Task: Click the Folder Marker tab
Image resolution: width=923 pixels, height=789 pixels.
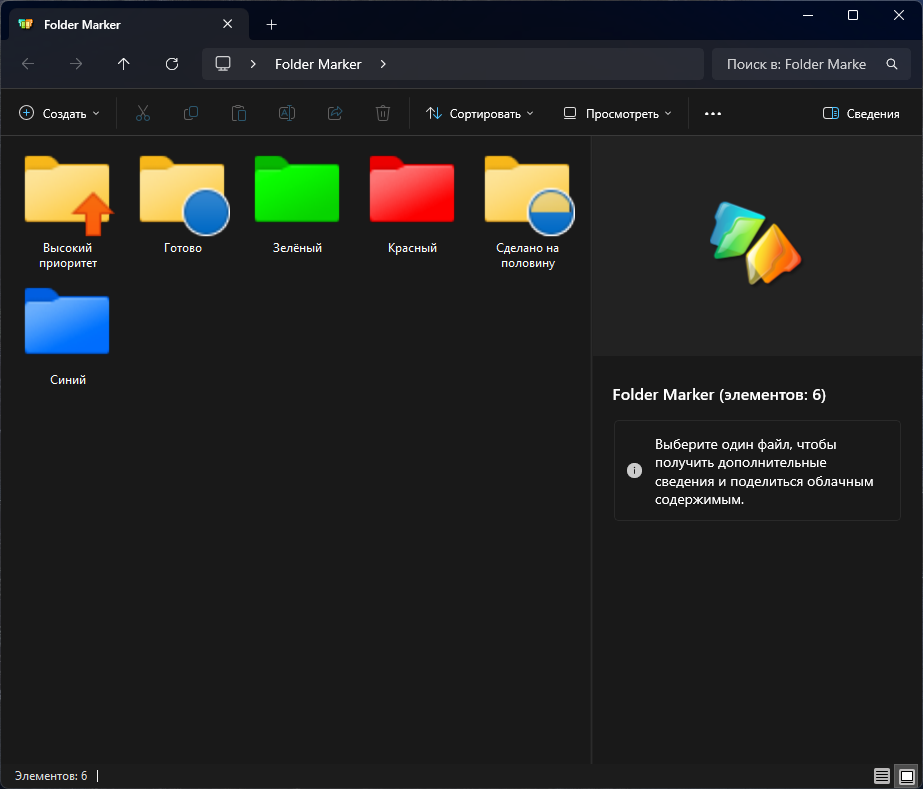Action: pyautogui.click(x=129, y=25)
